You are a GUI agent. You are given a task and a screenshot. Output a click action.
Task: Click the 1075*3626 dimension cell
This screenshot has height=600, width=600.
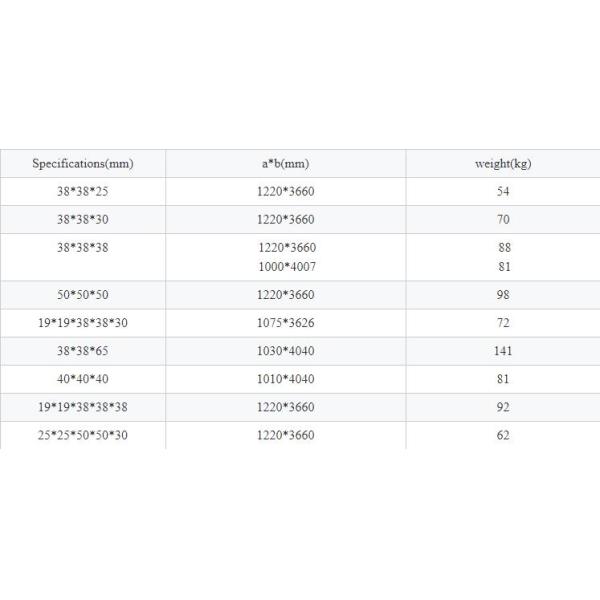pos(286,323)
